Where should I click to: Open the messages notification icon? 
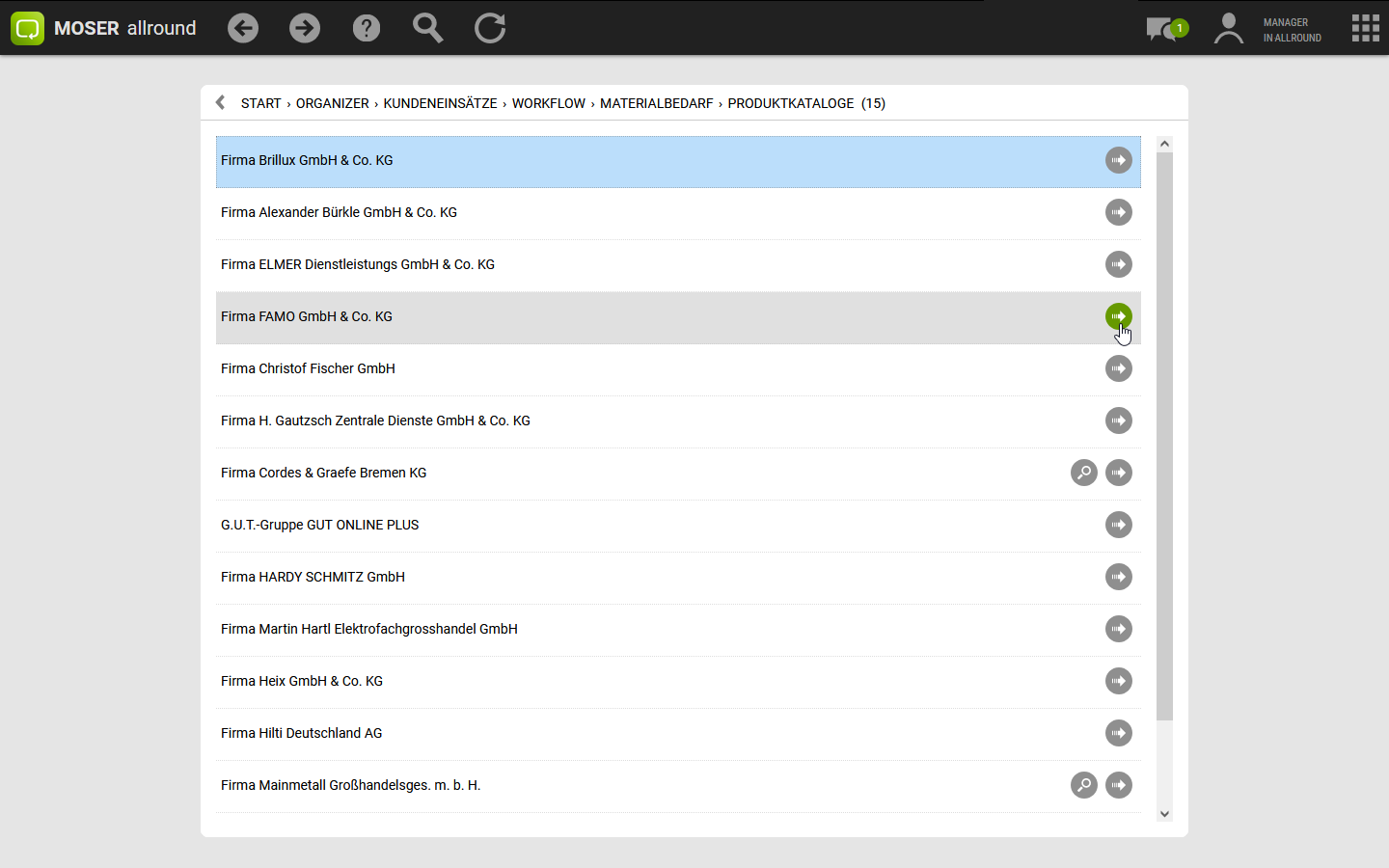1165,29
